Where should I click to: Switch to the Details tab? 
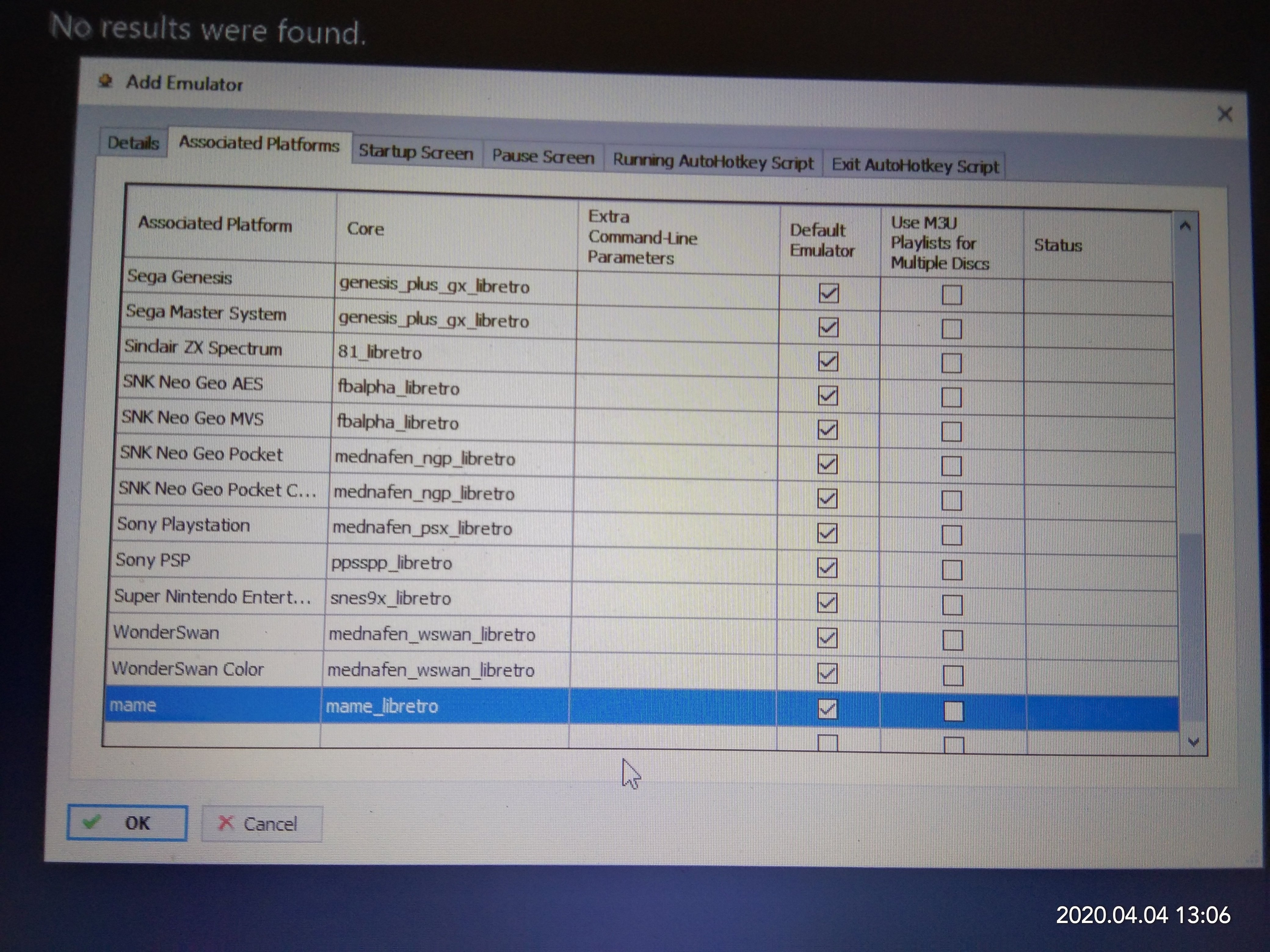pyautogui.click(x=132, y=142)
